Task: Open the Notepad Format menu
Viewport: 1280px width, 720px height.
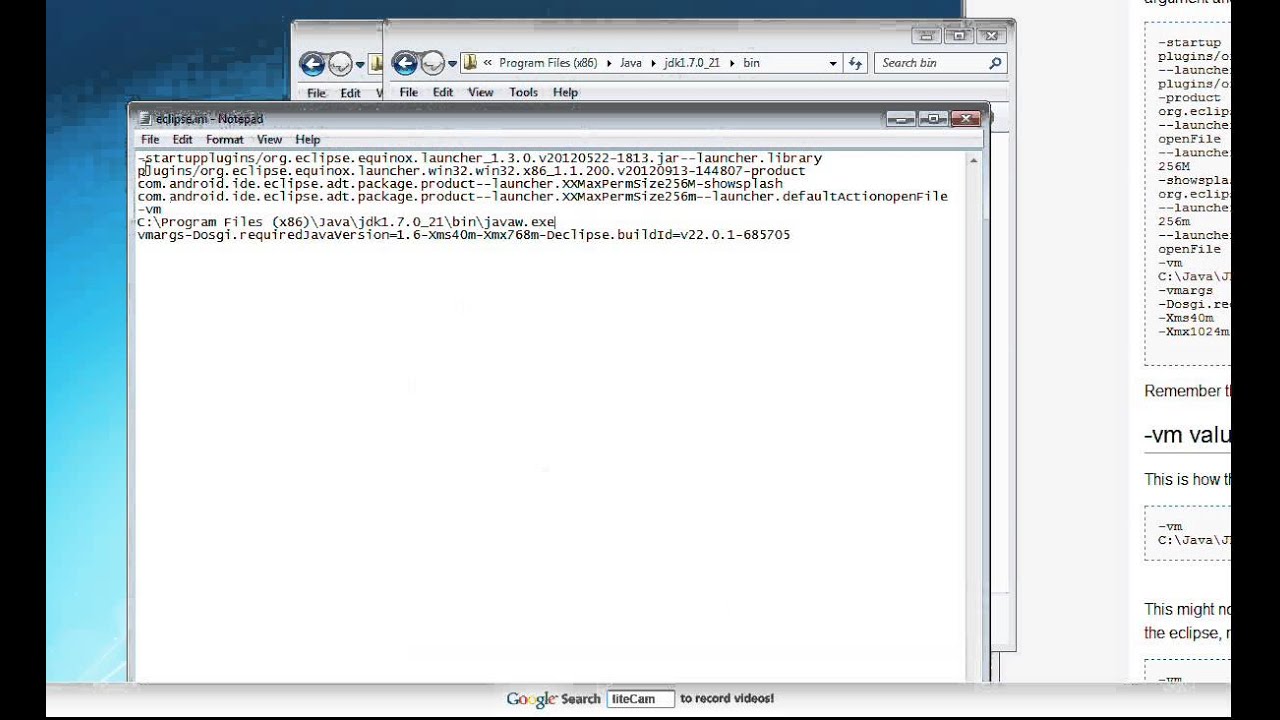Action: coord(225,140)
